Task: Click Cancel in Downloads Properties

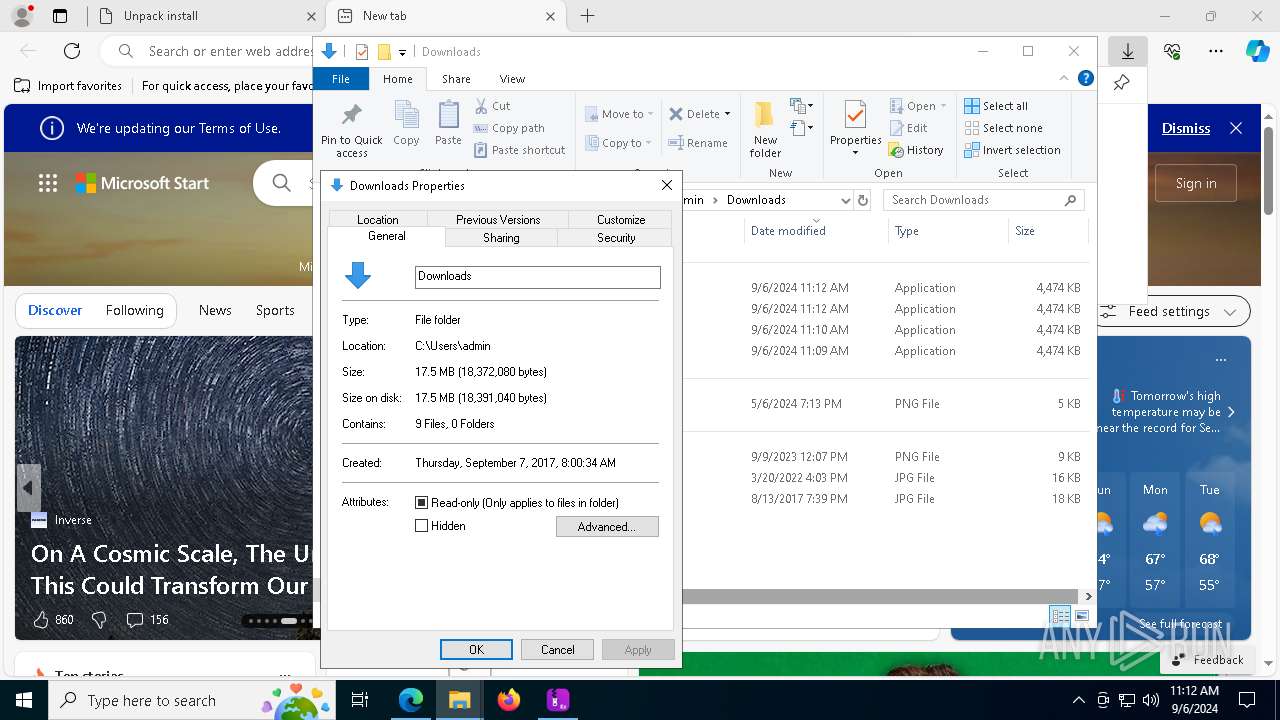Action: 557,650
